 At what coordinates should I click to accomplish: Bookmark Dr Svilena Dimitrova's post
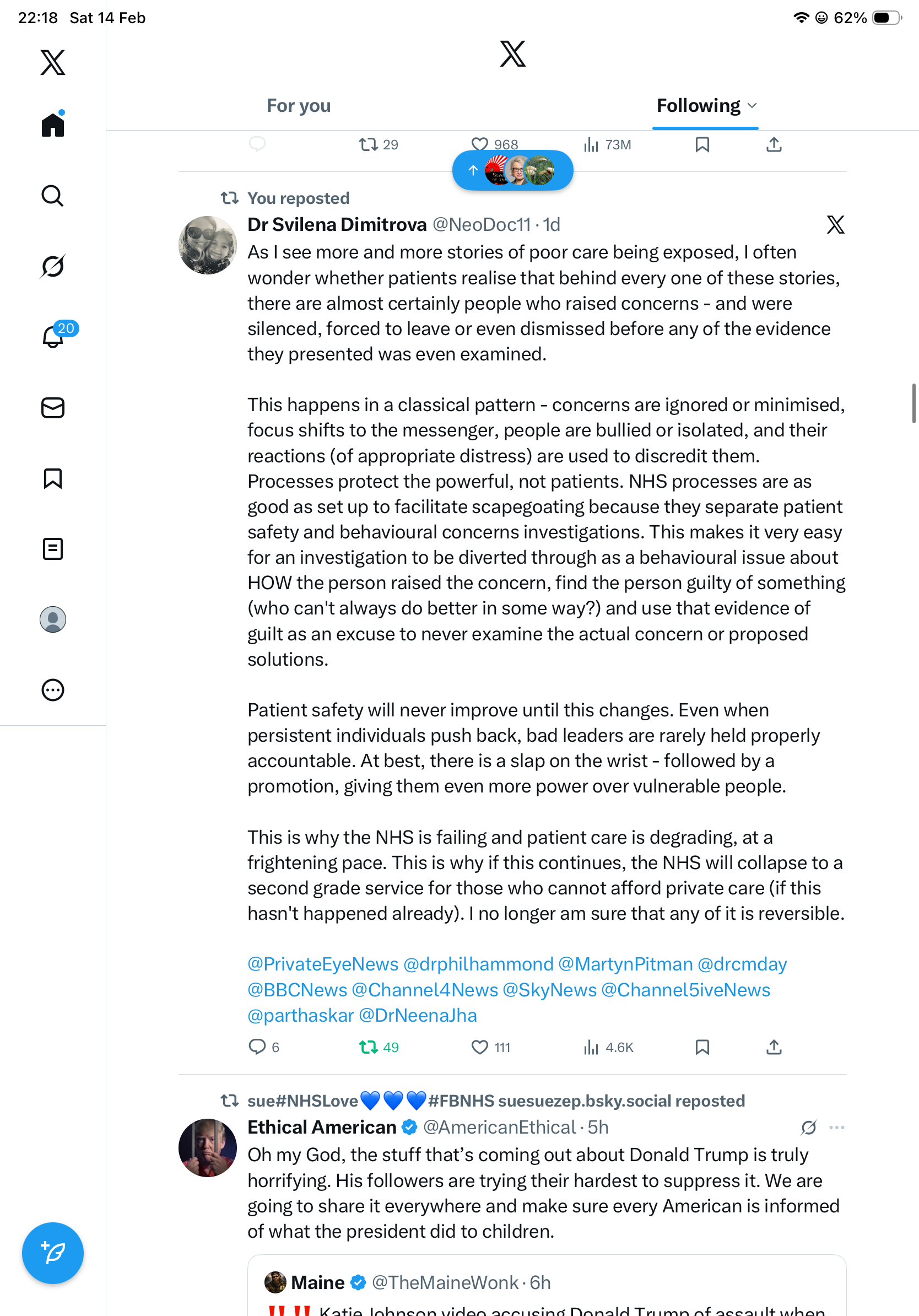click(x=702, y=1047)
